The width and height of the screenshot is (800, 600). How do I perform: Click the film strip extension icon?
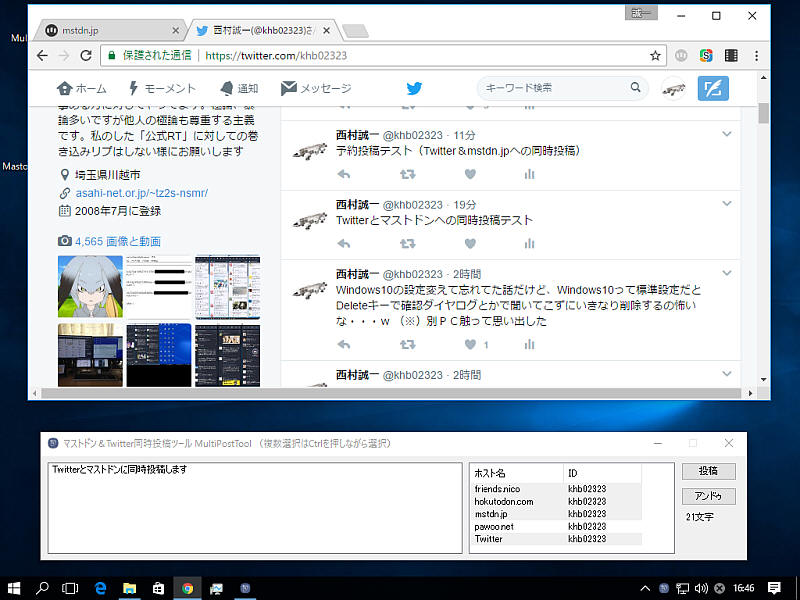click(731, 55)
